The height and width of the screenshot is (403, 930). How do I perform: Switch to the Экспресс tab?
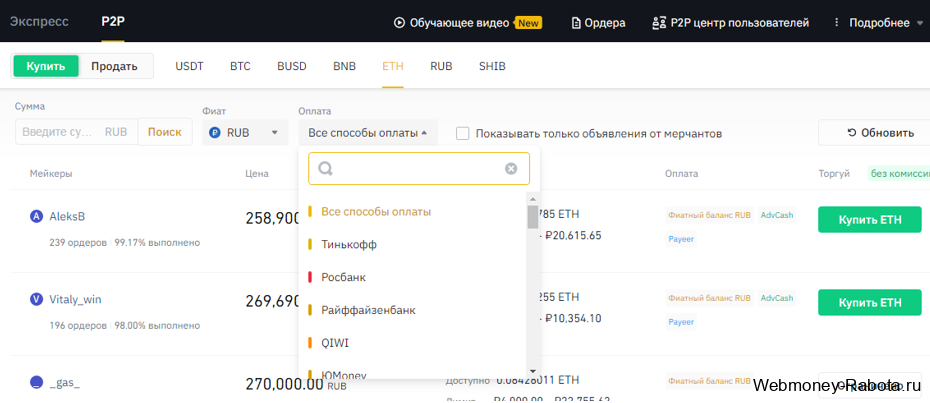click(39, 23)
